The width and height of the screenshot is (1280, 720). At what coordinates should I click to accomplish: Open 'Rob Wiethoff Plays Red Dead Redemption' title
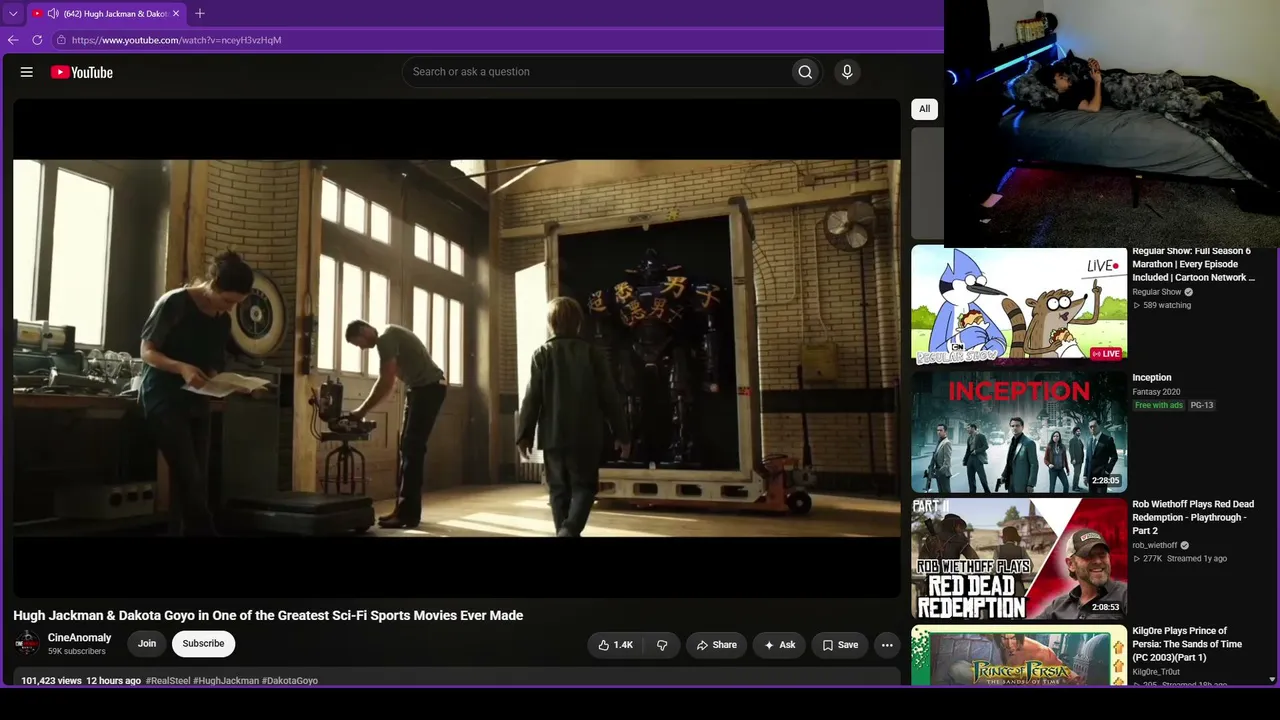click(x=1193, y=517)
